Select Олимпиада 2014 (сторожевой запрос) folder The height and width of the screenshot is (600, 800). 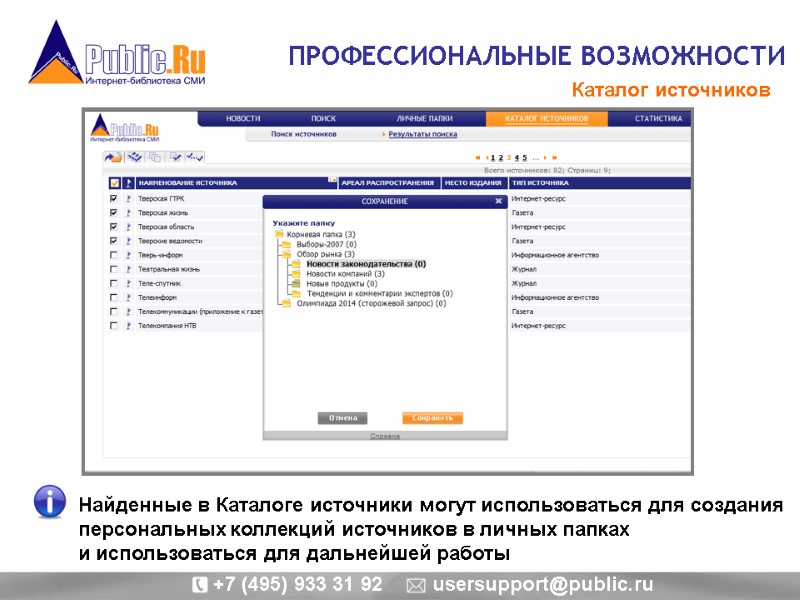click(371, 303)
